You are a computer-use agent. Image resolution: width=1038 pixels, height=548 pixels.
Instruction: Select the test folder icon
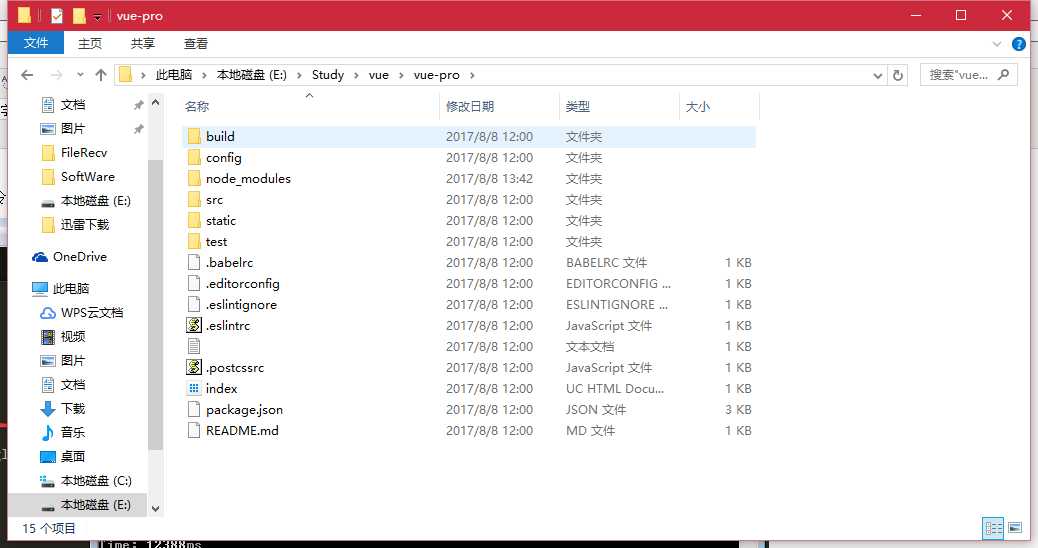(194, 242)
